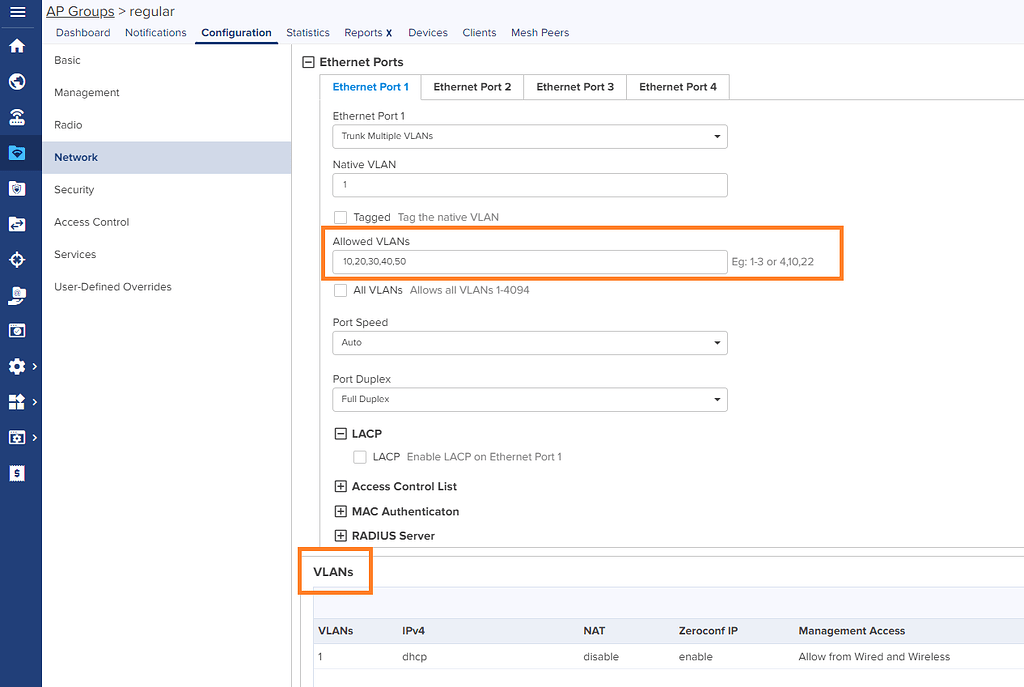The width and height of the screenshot is (1024, 687).
Task: Check the All VLANs checkbox
Action: click(x=340, y=290)
